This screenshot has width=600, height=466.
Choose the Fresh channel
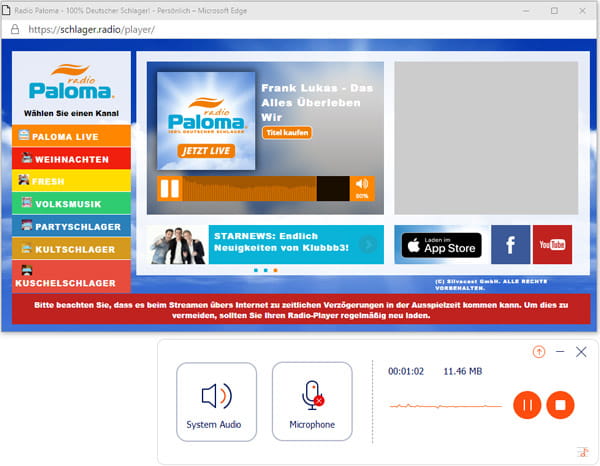click(71, 181)
